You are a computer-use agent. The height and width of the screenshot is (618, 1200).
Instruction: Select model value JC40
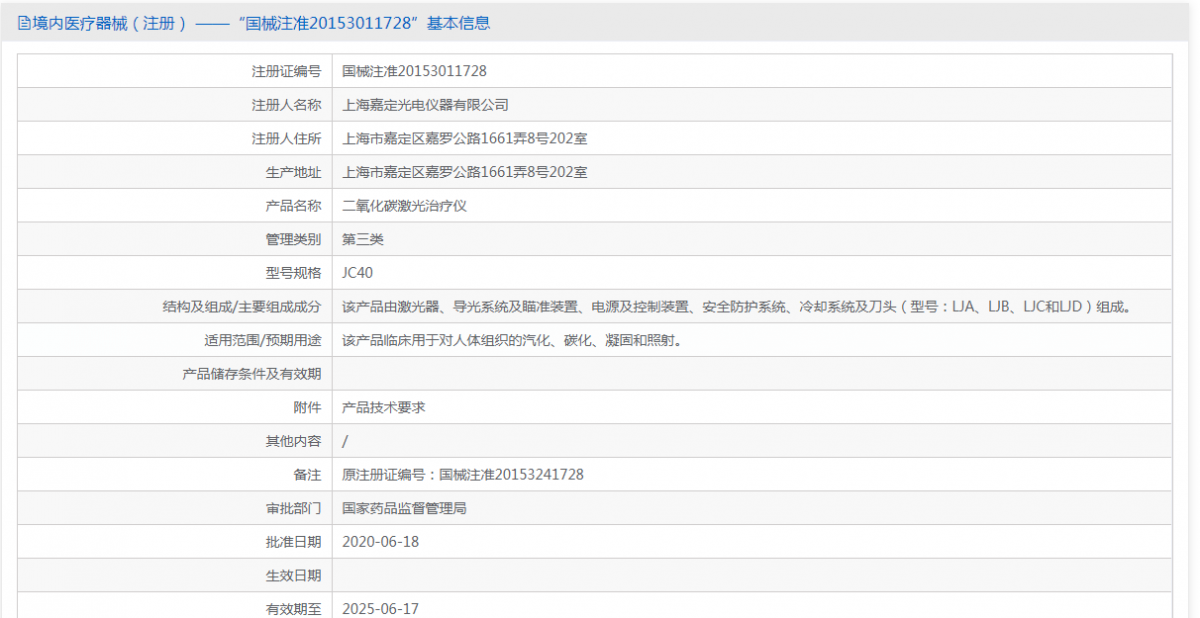(x=357, y=273)
